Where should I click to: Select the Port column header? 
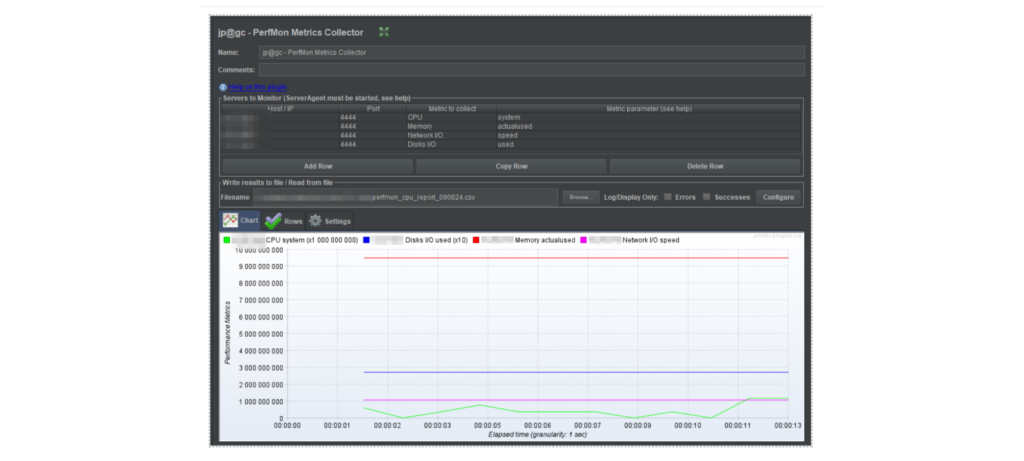373,108
